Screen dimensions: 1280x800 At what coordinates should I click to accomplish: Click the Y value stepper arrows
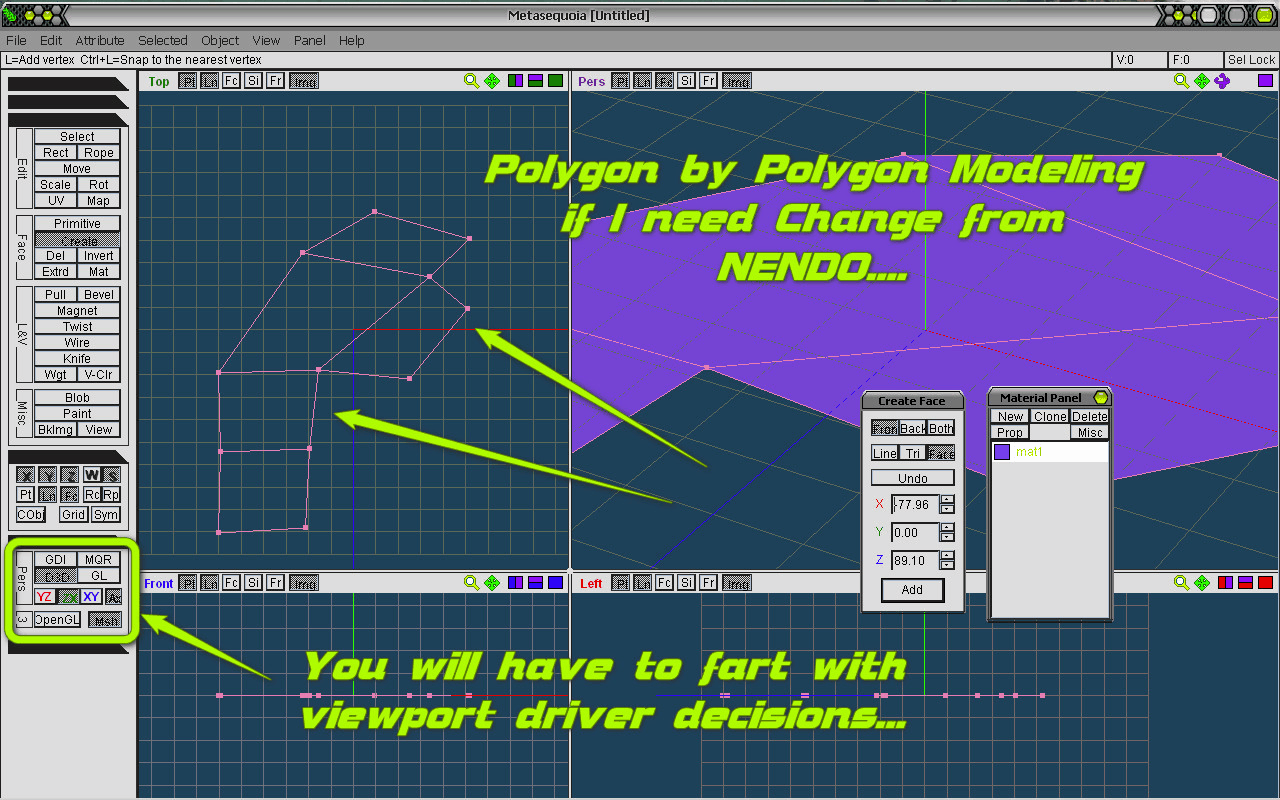click(949, 532)
